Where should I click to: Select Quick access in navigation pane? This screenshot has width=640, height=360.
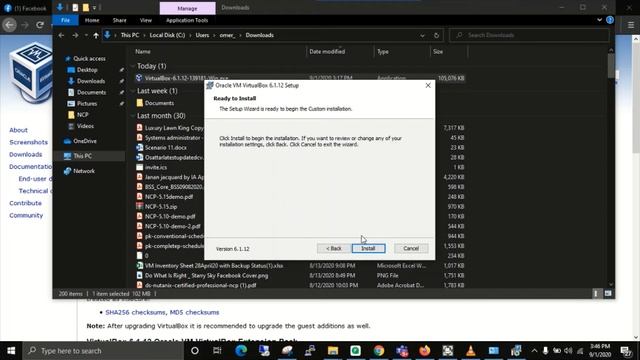click(x=89, y=59)
